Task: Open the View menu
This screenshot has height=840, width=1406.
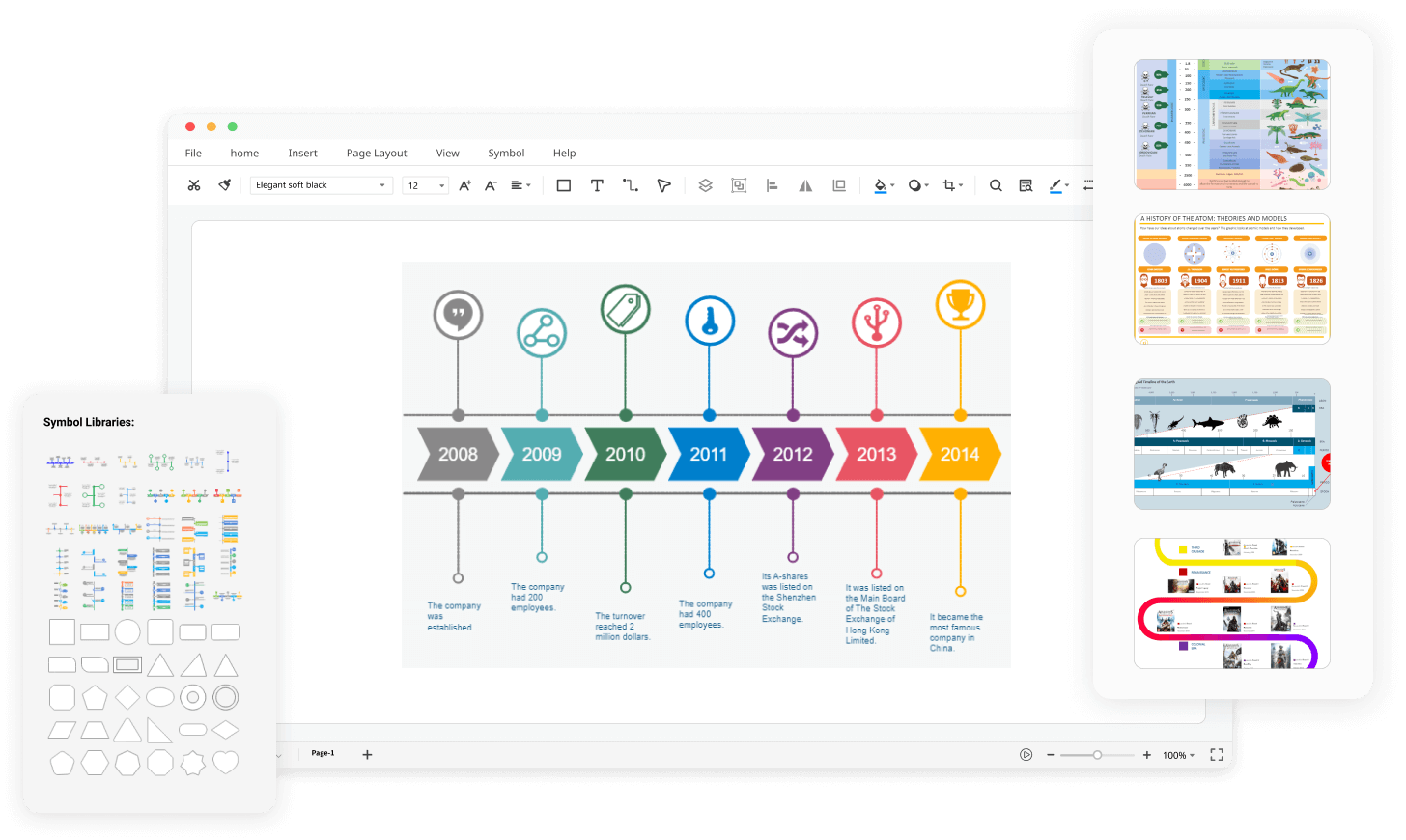Action: [x=447, y=153]
